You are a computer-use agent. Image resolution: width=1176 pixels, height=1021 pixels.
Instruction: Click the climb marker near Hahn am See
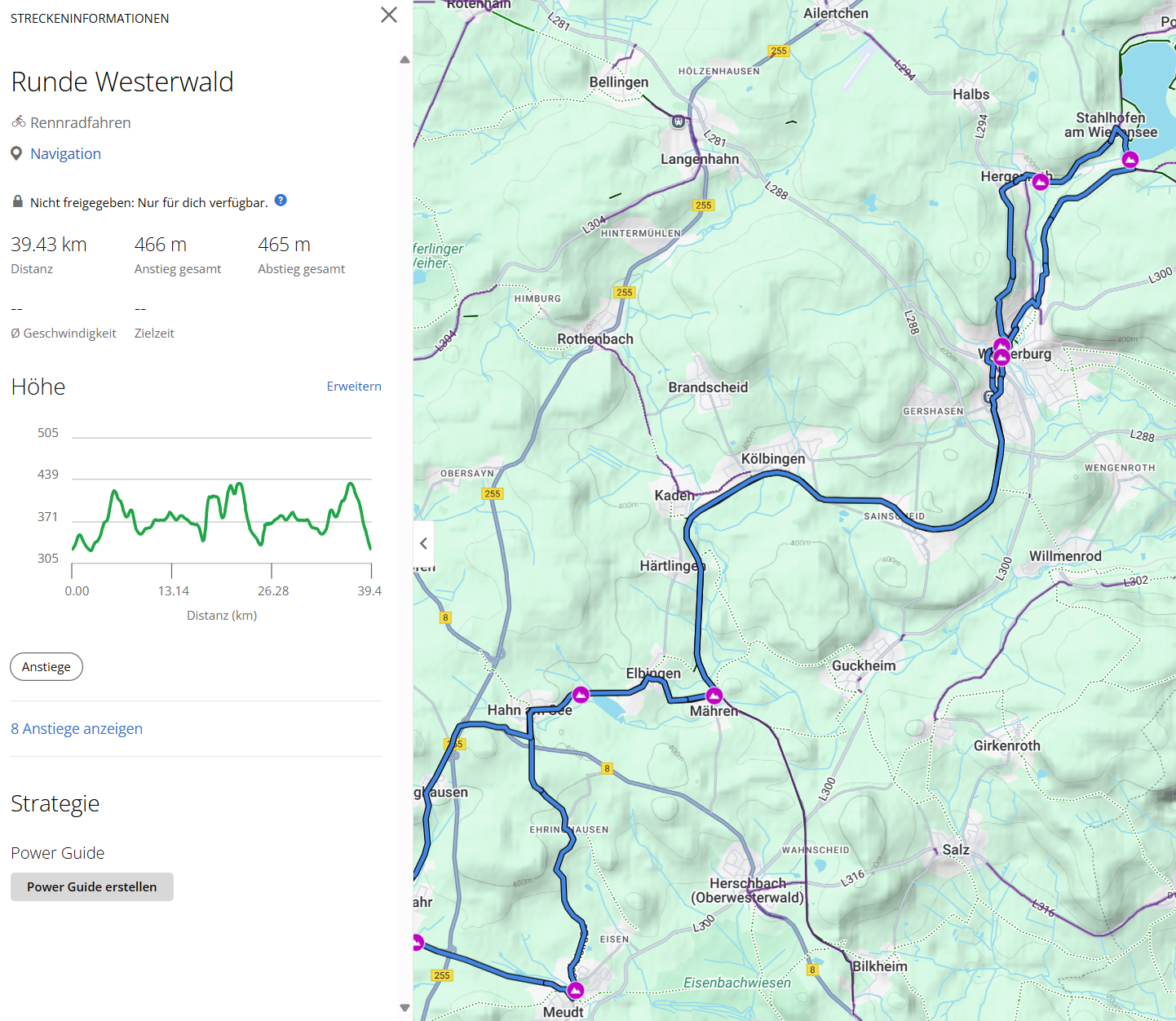581,695
